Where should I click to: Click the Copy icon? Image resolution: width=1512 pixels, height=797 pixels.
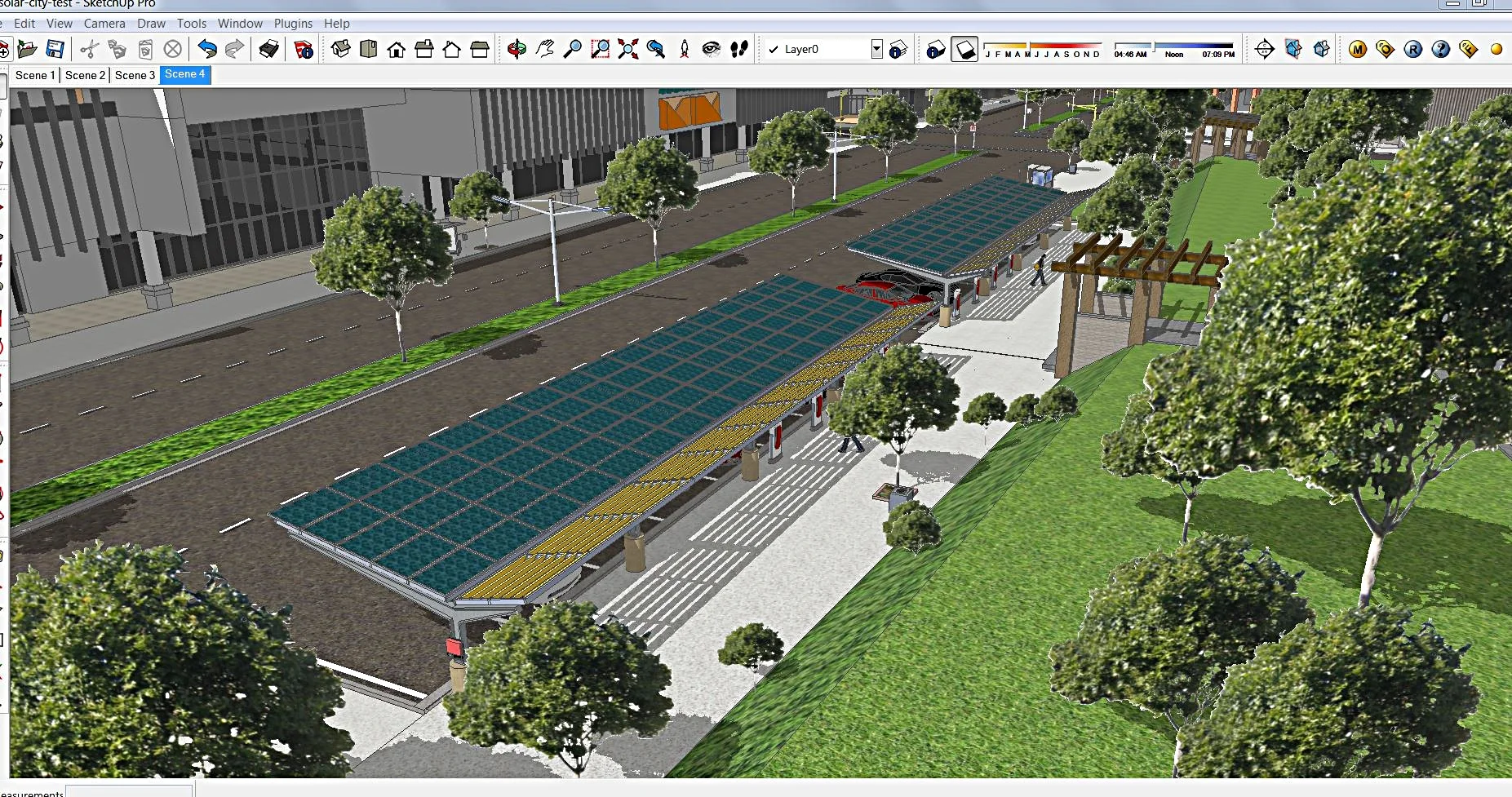coord(117,50)
